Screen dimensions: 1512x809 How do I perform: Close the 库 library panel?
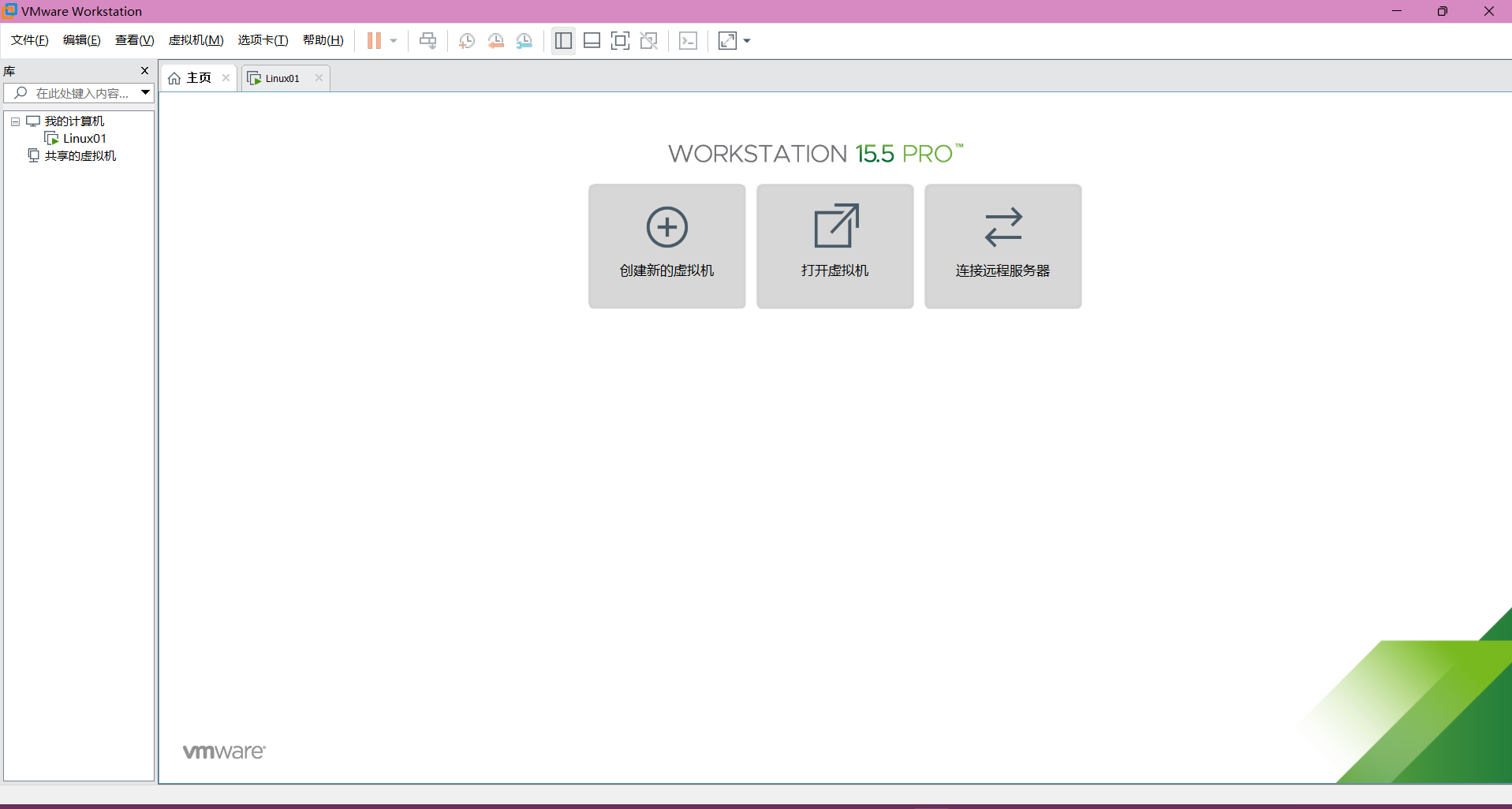tap(144, 71)
